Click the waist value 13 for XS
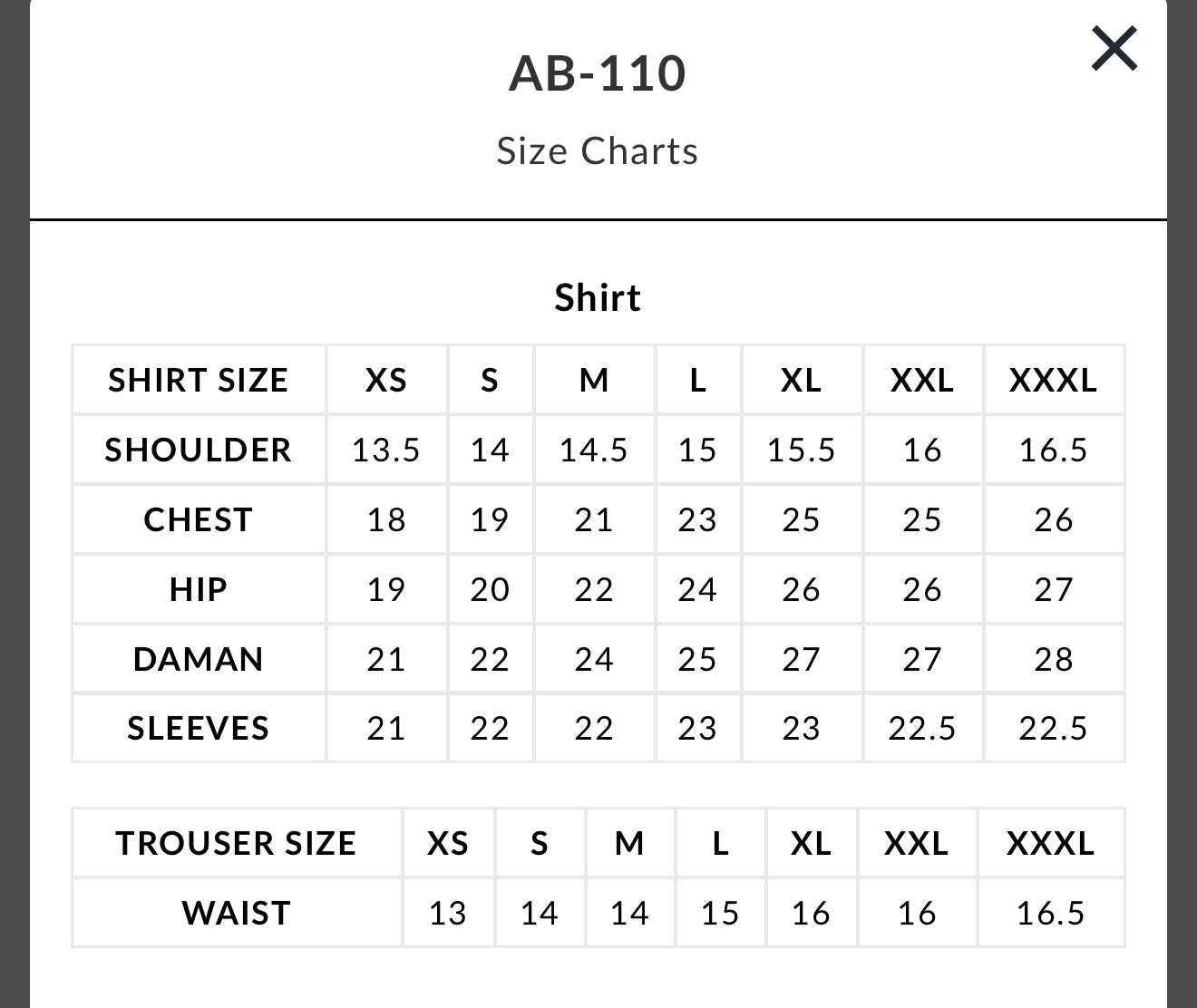The width and height of the screenshot is (1197, 1008). [x=448, y=913]
